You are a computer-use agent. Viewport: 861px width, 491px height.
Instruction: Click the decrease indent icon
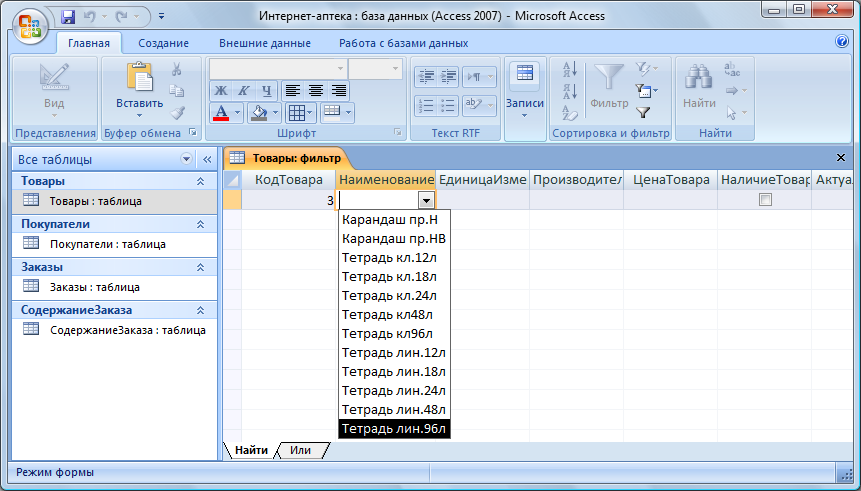(426, 77)
